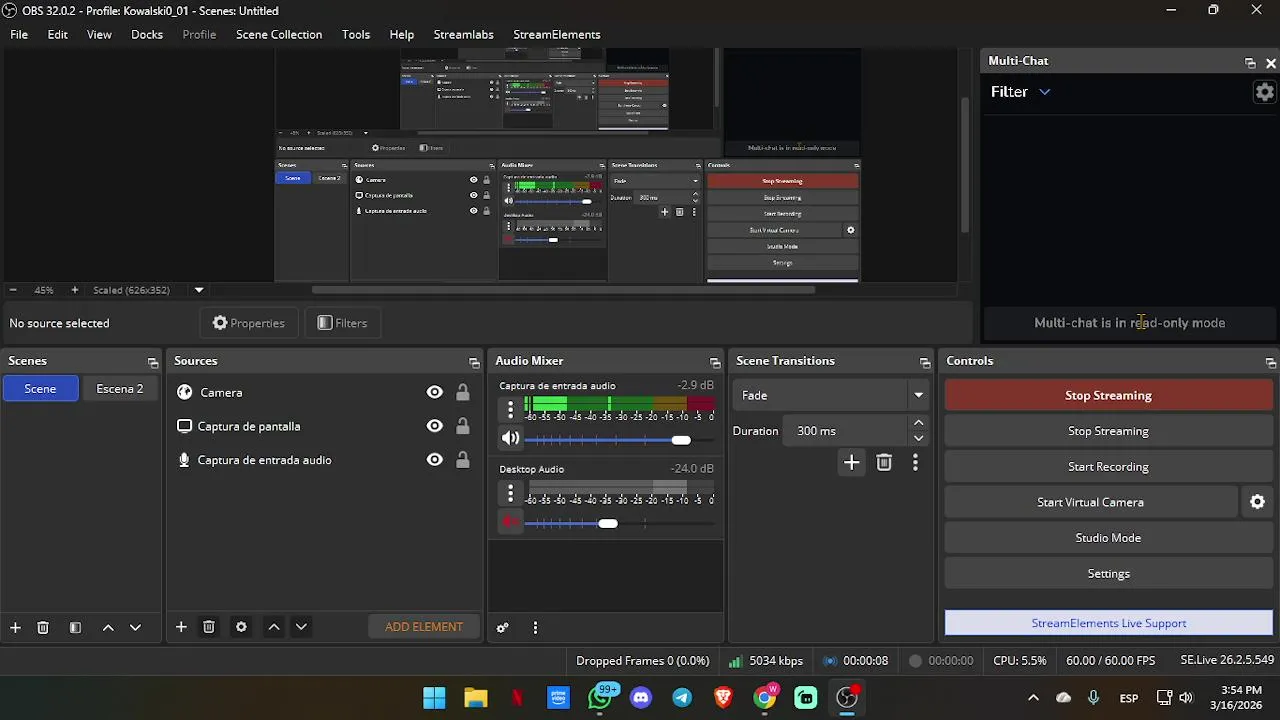Screen dimensions: 1280x720
Task: Zoom in the preview with plus
Action: pyautogui.click(x=74, y=290)
